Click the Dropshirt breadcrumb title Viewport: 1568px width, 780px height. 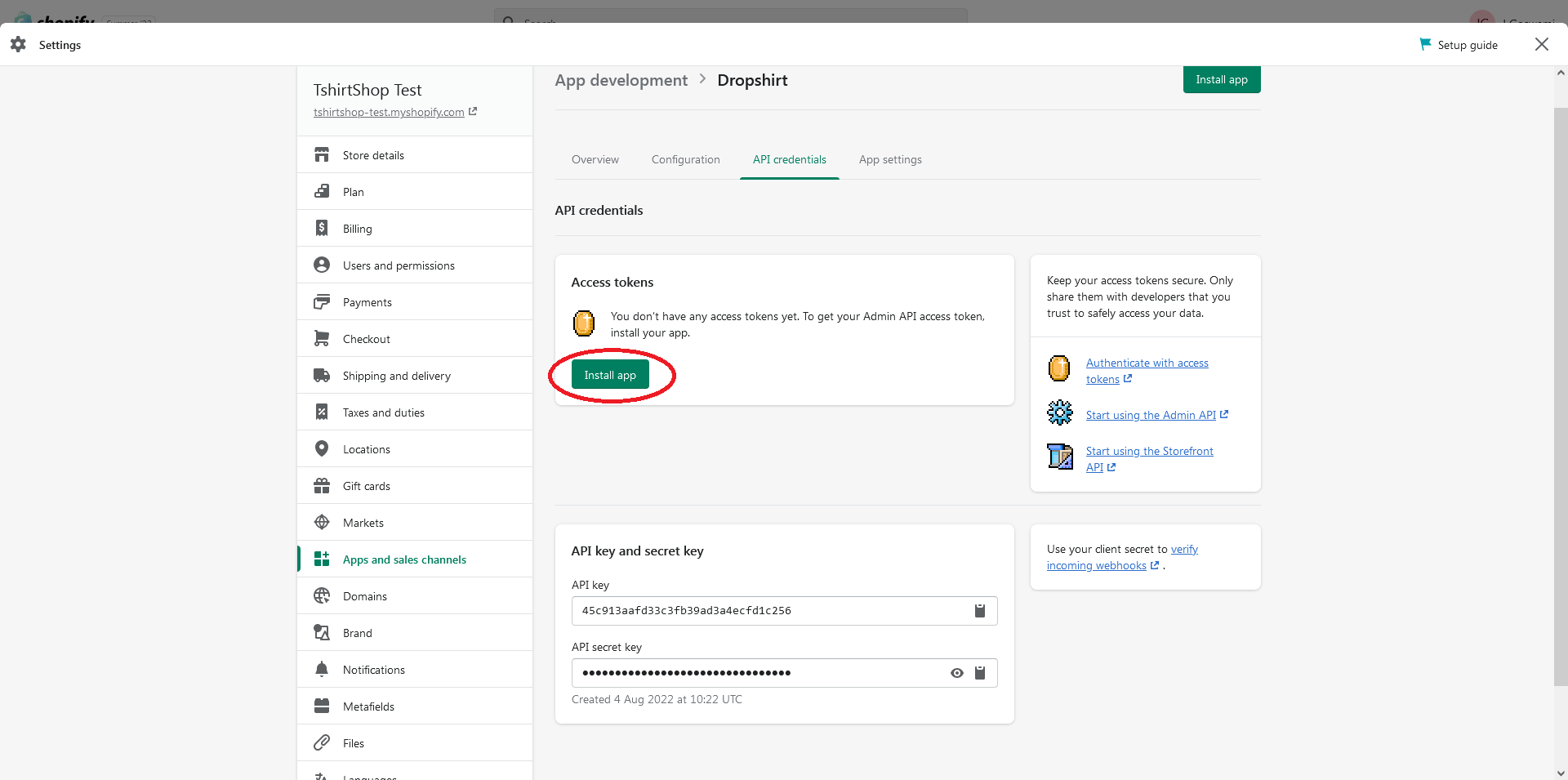point(752,80)
